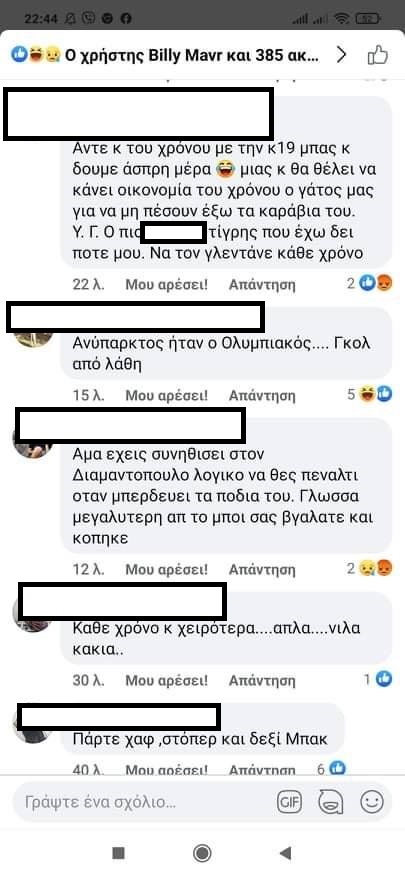This screenshot has width=405, height=878.
Task: Like the Διαμαντοπουλο comment from 12 λ.
Action: (x=166, y=569)
